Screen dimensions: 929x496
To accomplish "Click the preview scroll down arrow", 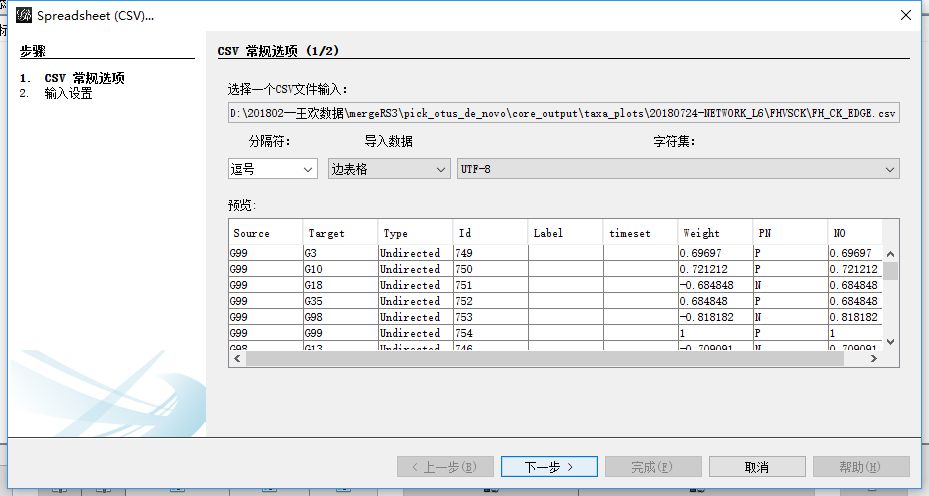I will pos(890,342).
